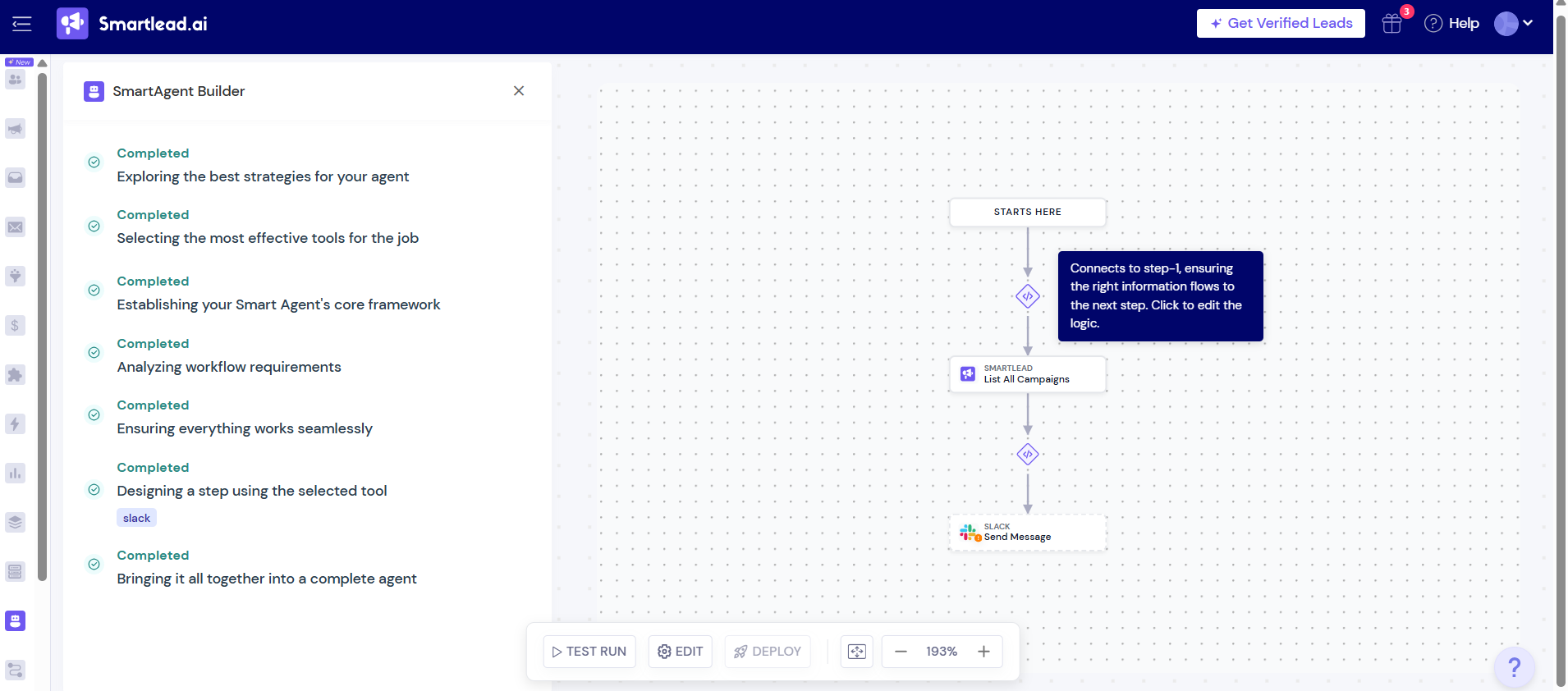The height and width of the screenshot is (691, 1568).
Task: Open the server list sidebar icon
Action: pos(16,572)
